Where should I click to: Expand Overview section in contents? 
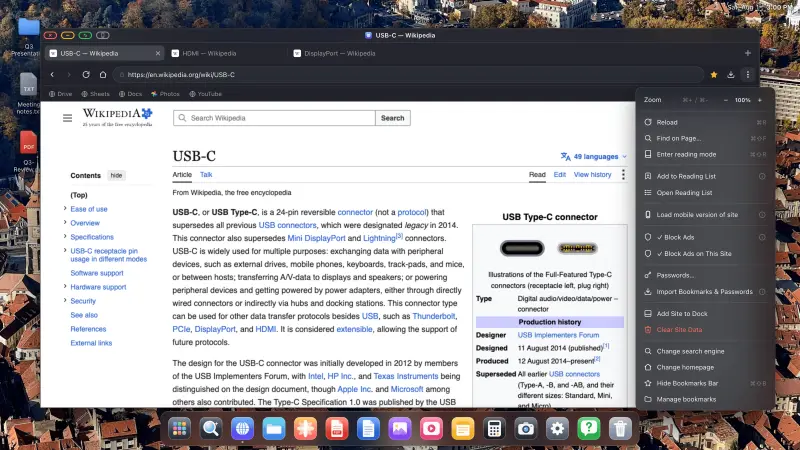[x=65, y=222]
